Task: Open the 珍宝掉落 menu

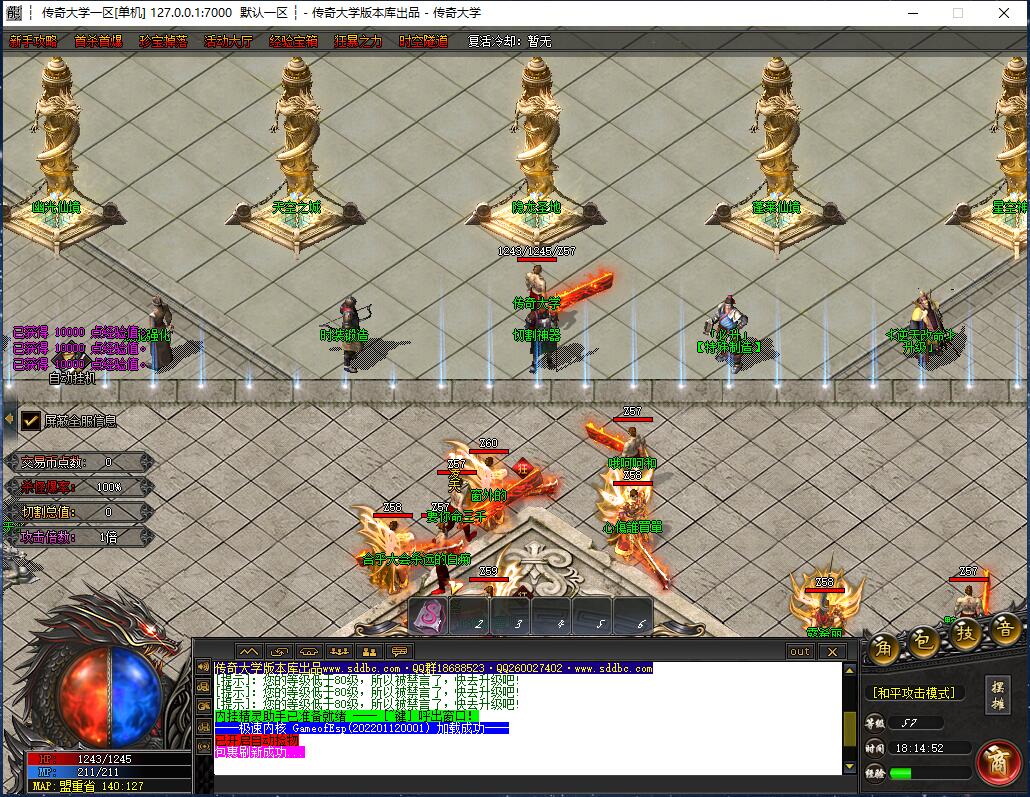Action: [164, 41]
